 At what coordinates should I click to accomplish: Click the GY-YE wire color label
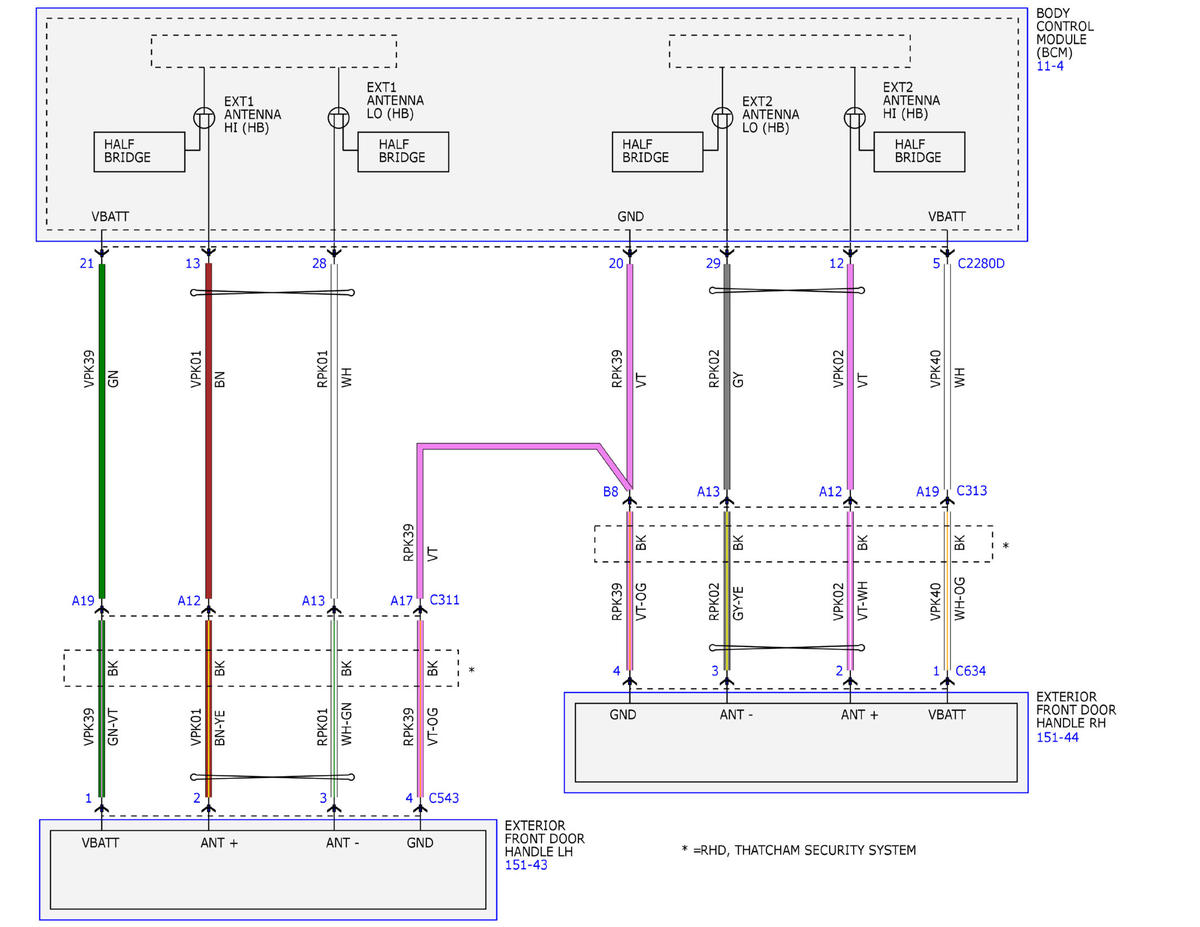(738, 603)
